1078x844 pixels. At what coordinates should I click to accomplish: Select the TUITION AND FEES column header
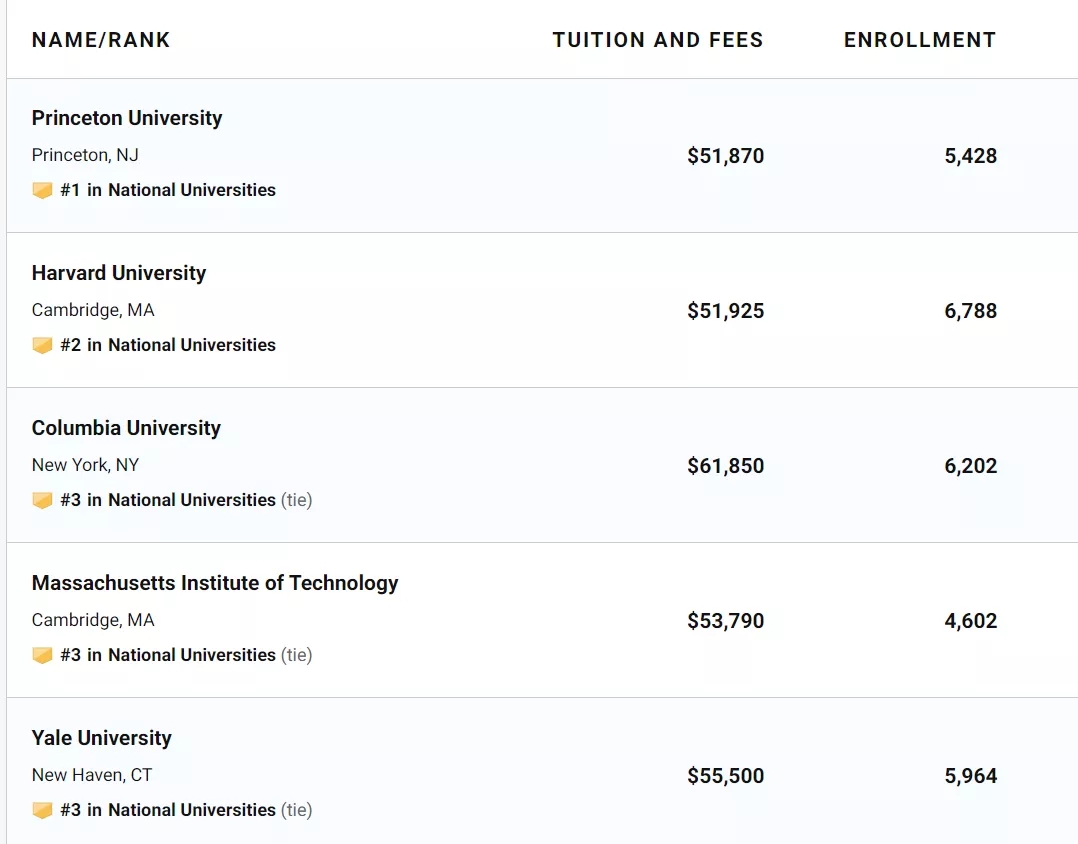tap(658, 40)
